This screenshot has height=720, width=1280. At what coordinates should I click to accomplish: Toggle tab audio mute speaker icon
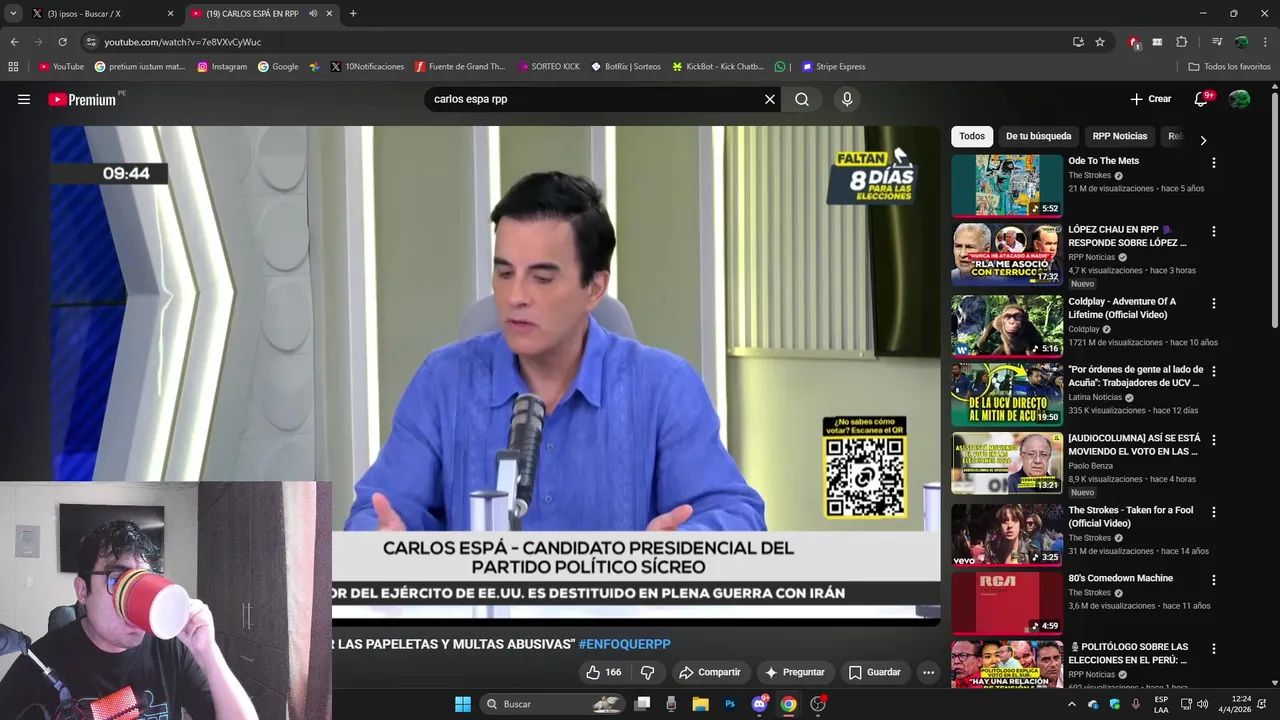314,14
